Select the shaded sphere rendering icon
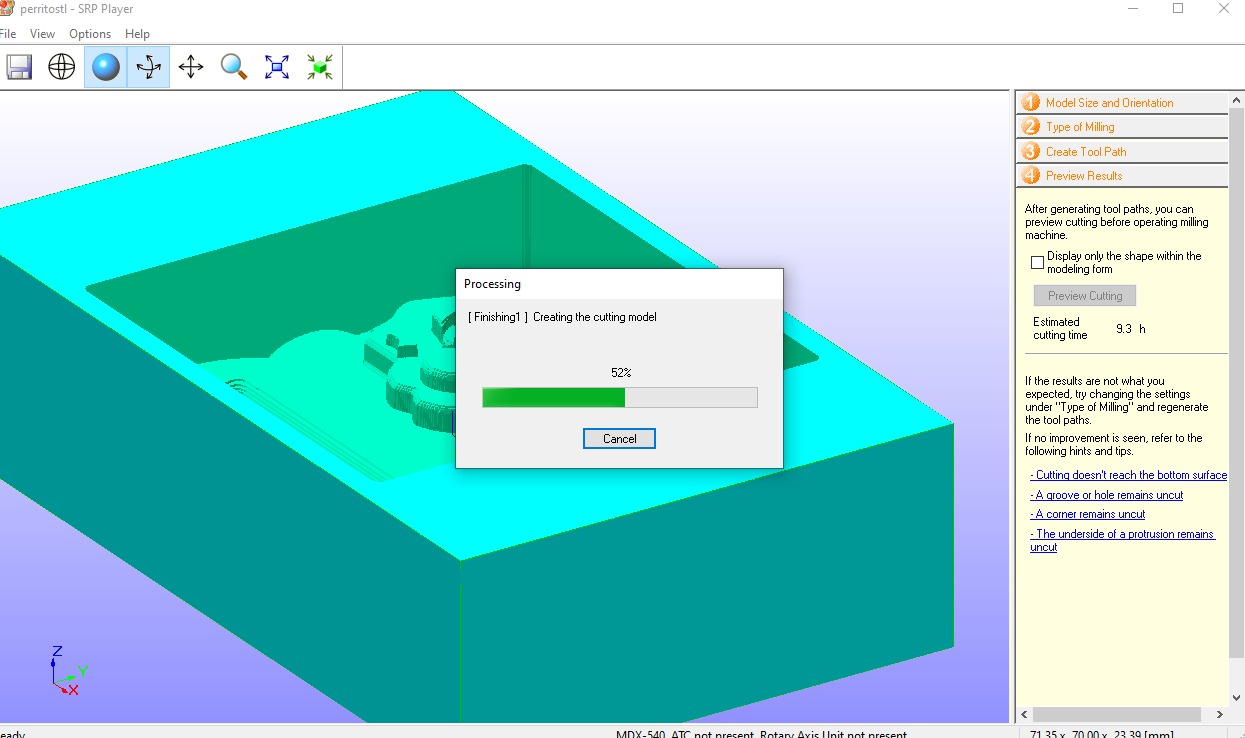The height and width of the screenshot is (738, 1245). click(x=106, y=67)
